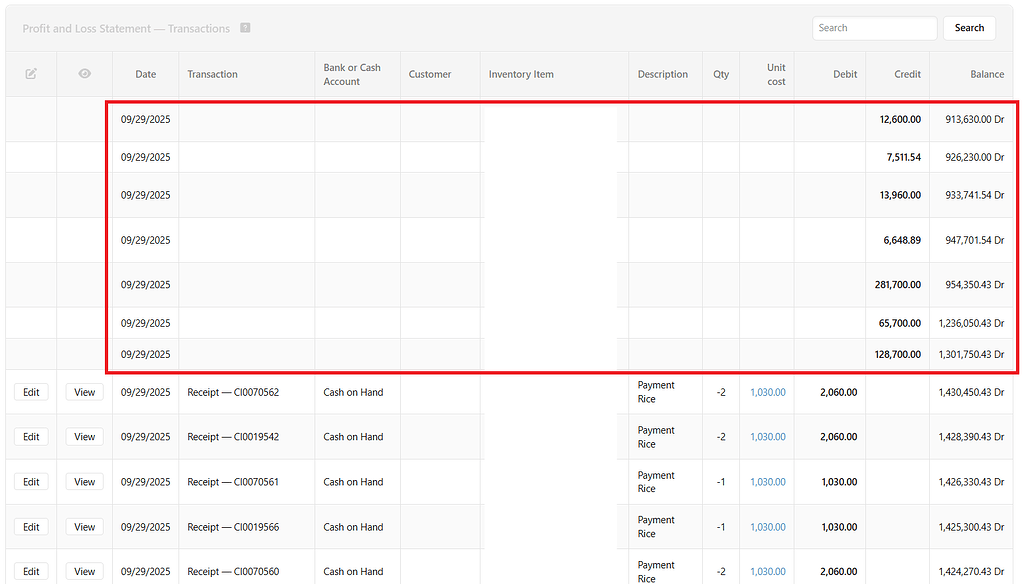Click the Date column header

click(145, 74)
